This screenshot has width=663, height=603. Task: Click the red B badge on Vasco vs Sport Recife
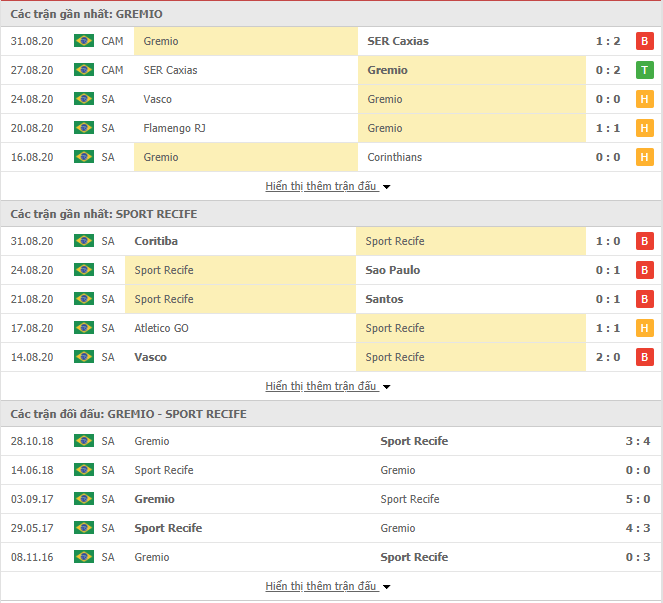pyautogui.click(x=644, y=357)
